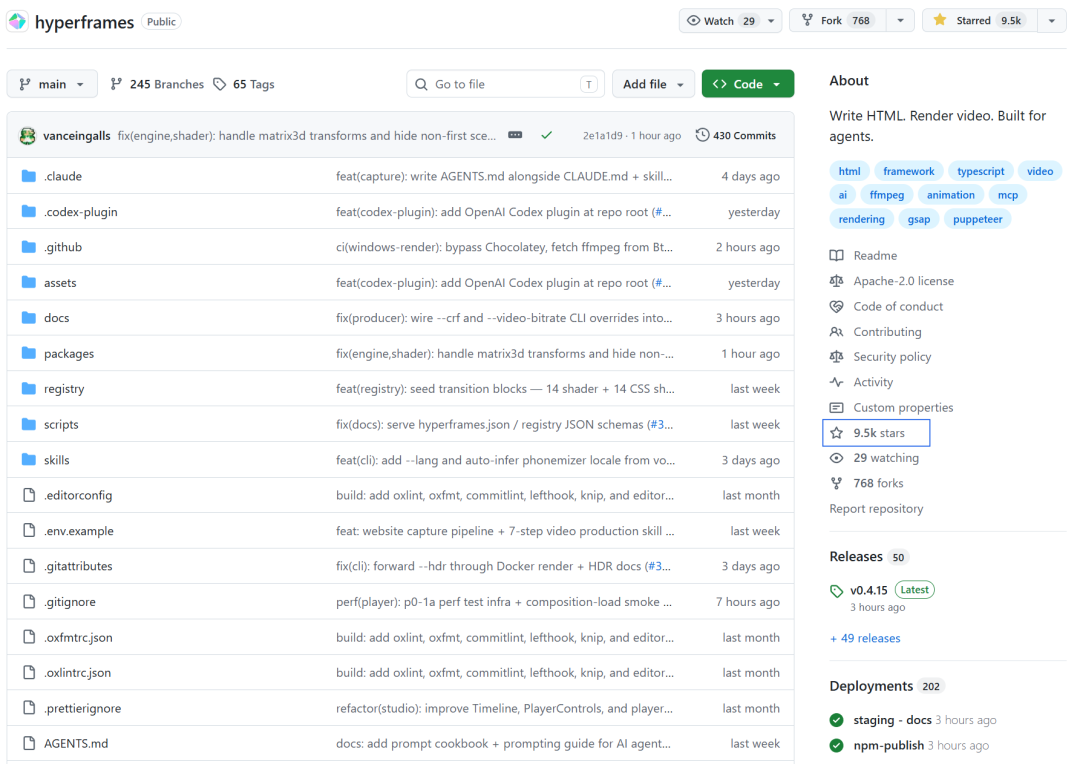Open the Activity page
Screen dimensions: 1080x764
pyautogui.click(x=872, y=382)
